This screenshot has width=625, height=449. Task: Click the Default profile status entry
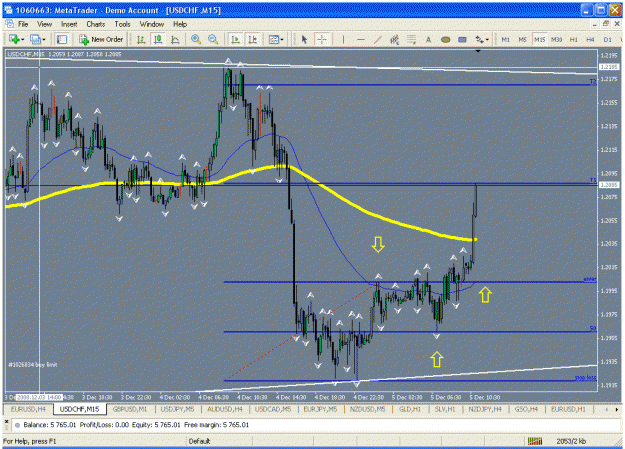click(x=199, y=441)
